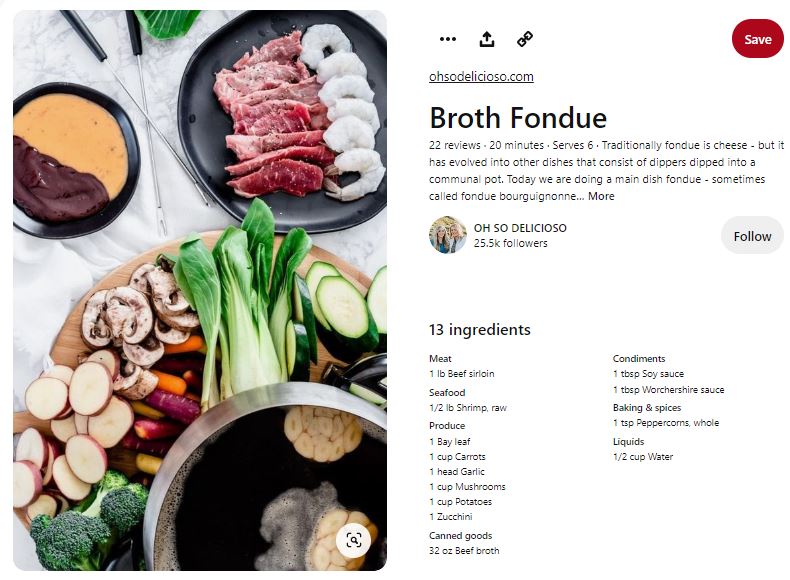Screen dimensions: 790x580
Task: Click the share upload icon
Action: [487, 39]
